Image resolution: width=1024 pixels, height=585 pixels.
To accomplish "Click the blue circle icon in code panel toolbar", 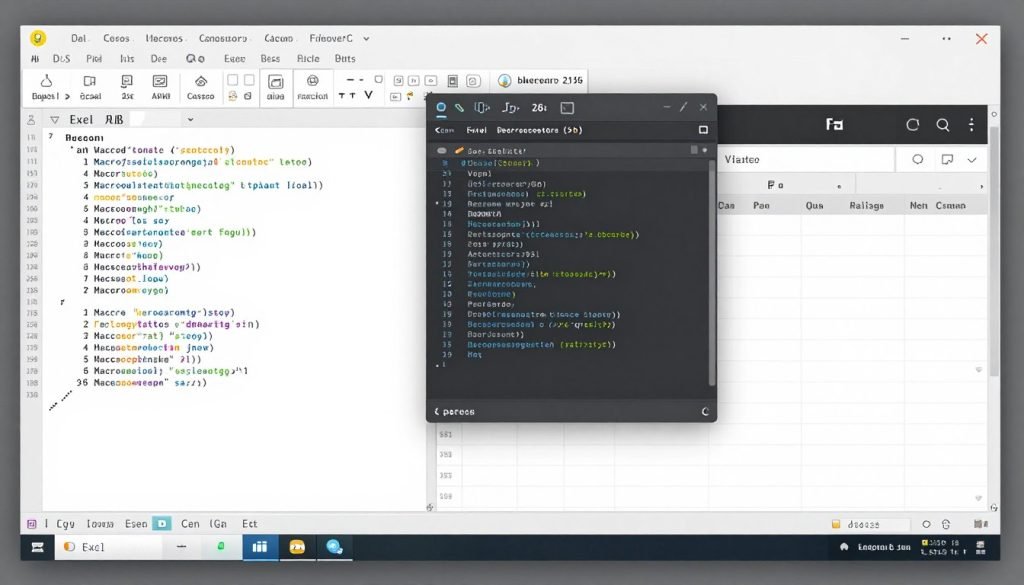I will point(441,108).
